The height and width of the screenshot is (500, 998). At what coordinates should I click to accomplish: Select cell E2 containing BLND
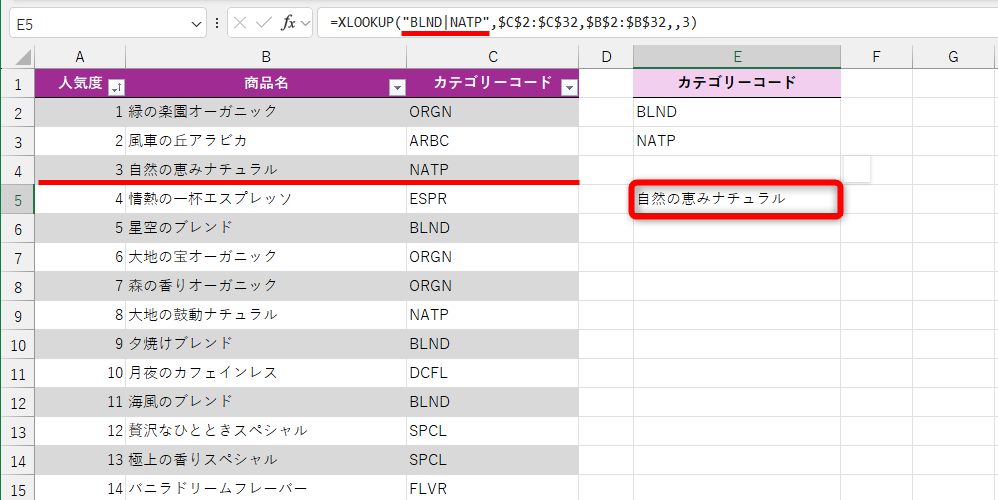click(737, 112)
